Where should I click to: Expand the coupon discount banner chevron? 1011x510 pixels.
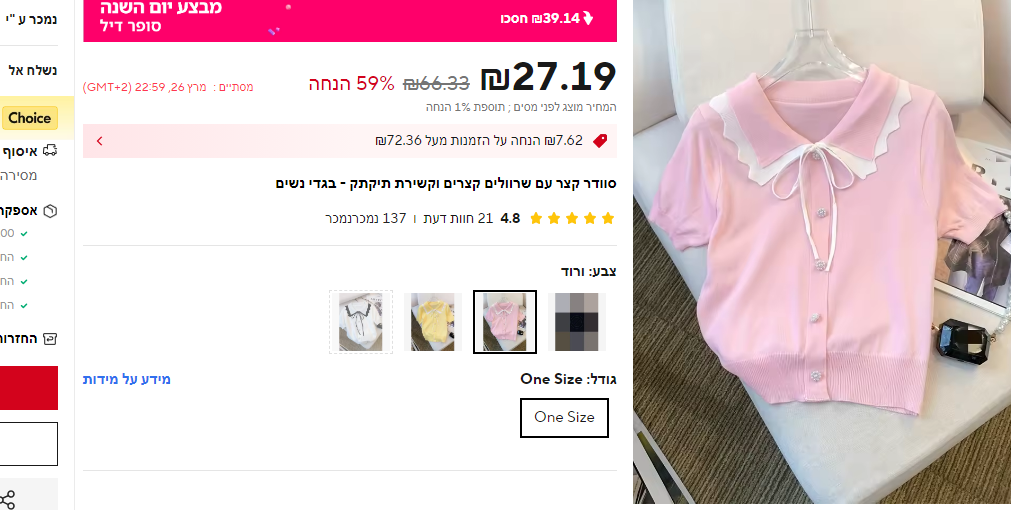[x=99, y=141]
